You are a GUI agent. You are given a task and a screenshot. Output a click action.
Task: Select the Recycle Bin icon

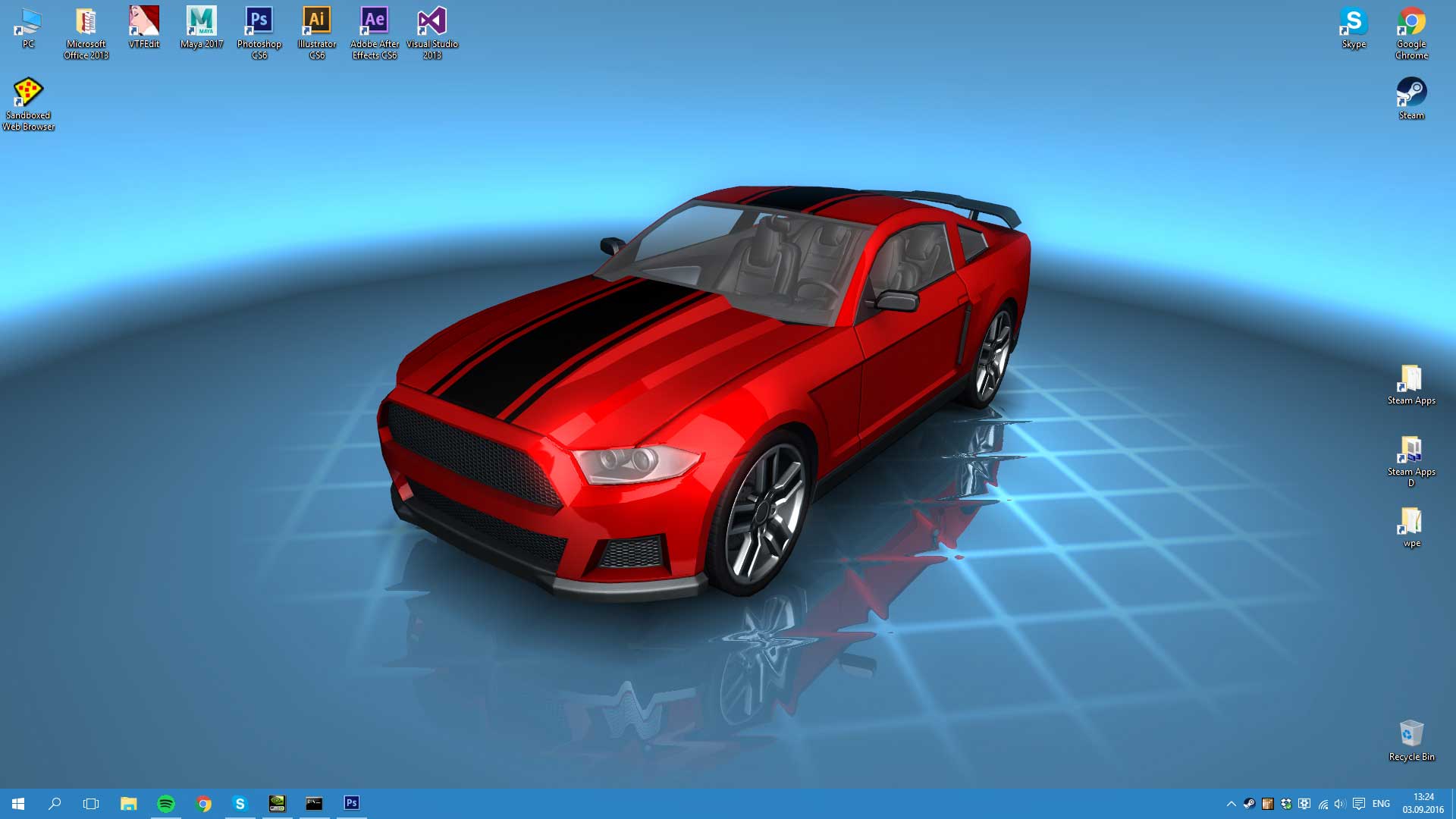[x=1411, y=738]
